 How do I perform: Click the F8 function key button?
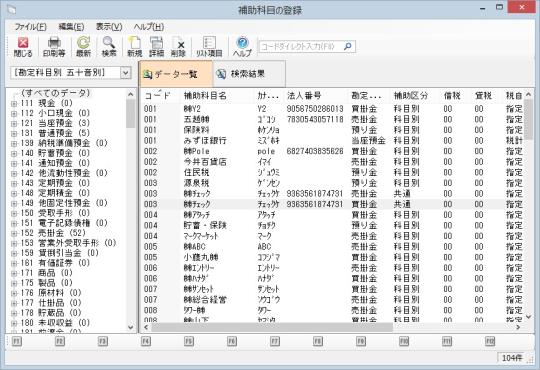[x=318, y=341]
